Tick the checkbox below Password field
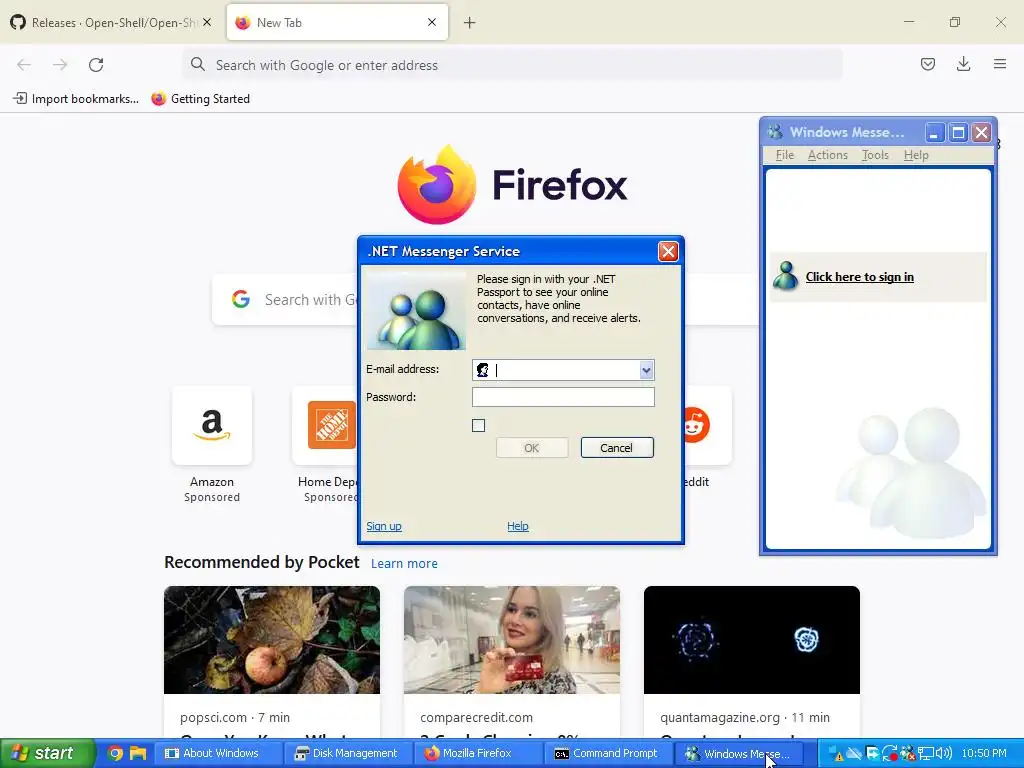Screen dimensions: 1024x768 479,426
